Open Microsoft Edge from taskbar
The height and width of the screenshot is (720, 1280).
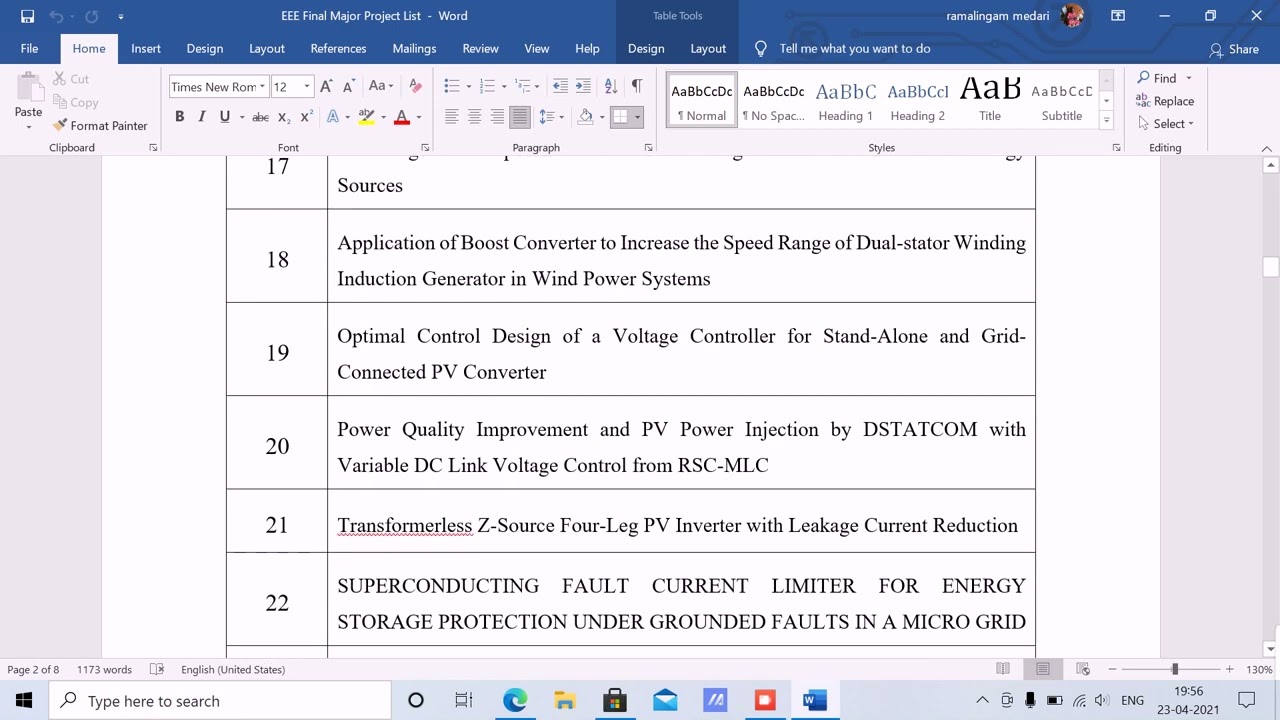pyautogui.click(x=515, y=701)
